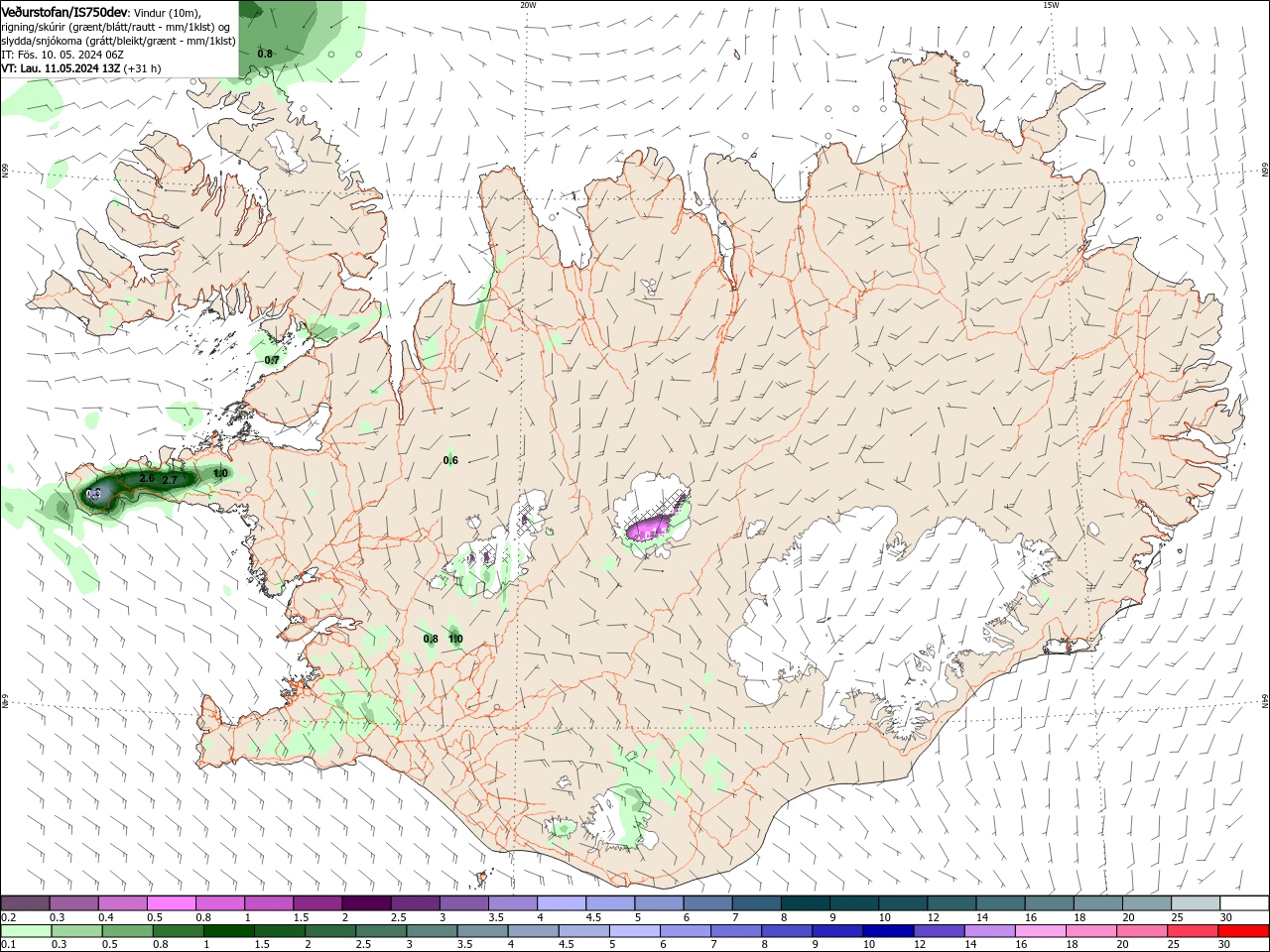Select the upper legend swatch starting at 16
Image resolution: width=1270 pixels, height=952 pixels.
1049,902
